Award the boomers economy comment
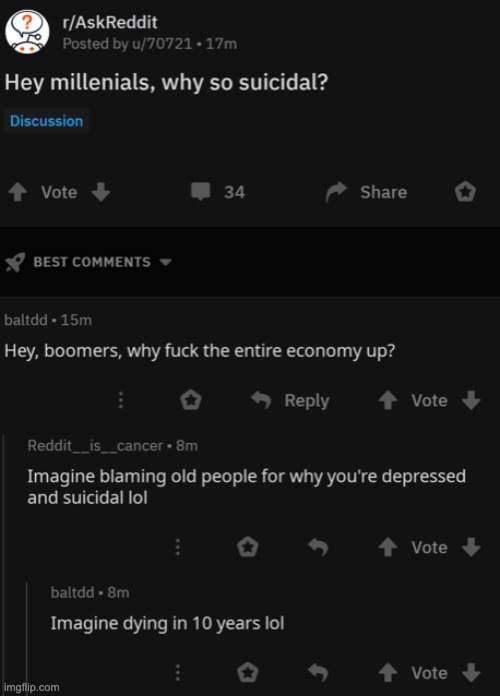Image resolution: width=500 pixels, height=696 pixels. pyautogui.click(x=191, y=400)
